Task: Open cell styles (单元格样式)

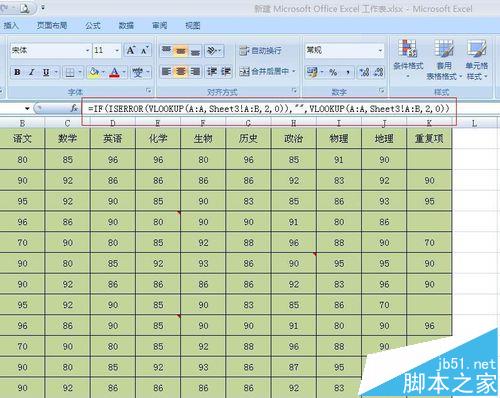Action: tap(477, 59)
